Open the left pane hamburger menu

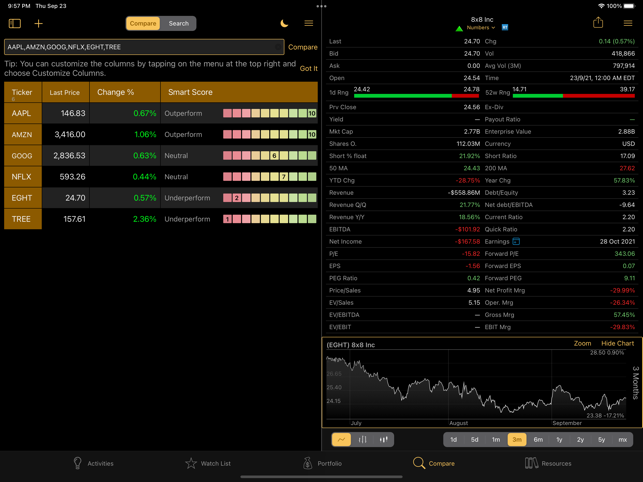309,23
